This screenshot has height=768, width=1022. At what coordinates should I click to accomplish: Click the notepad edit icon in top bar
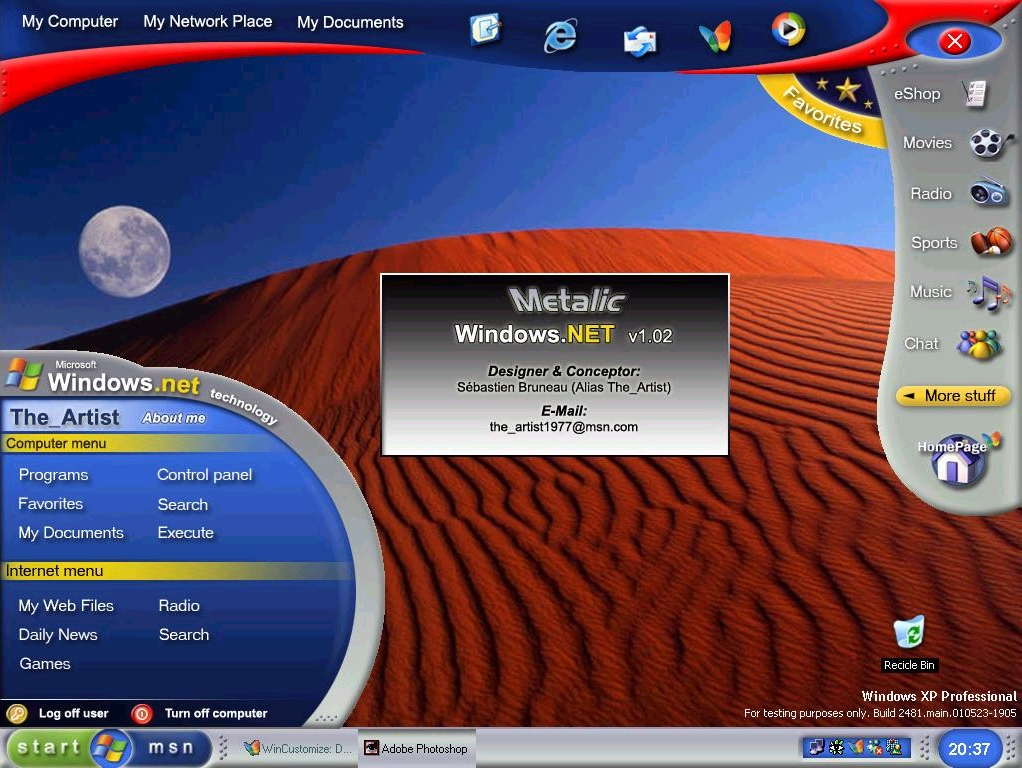click(x=486, y=29)
